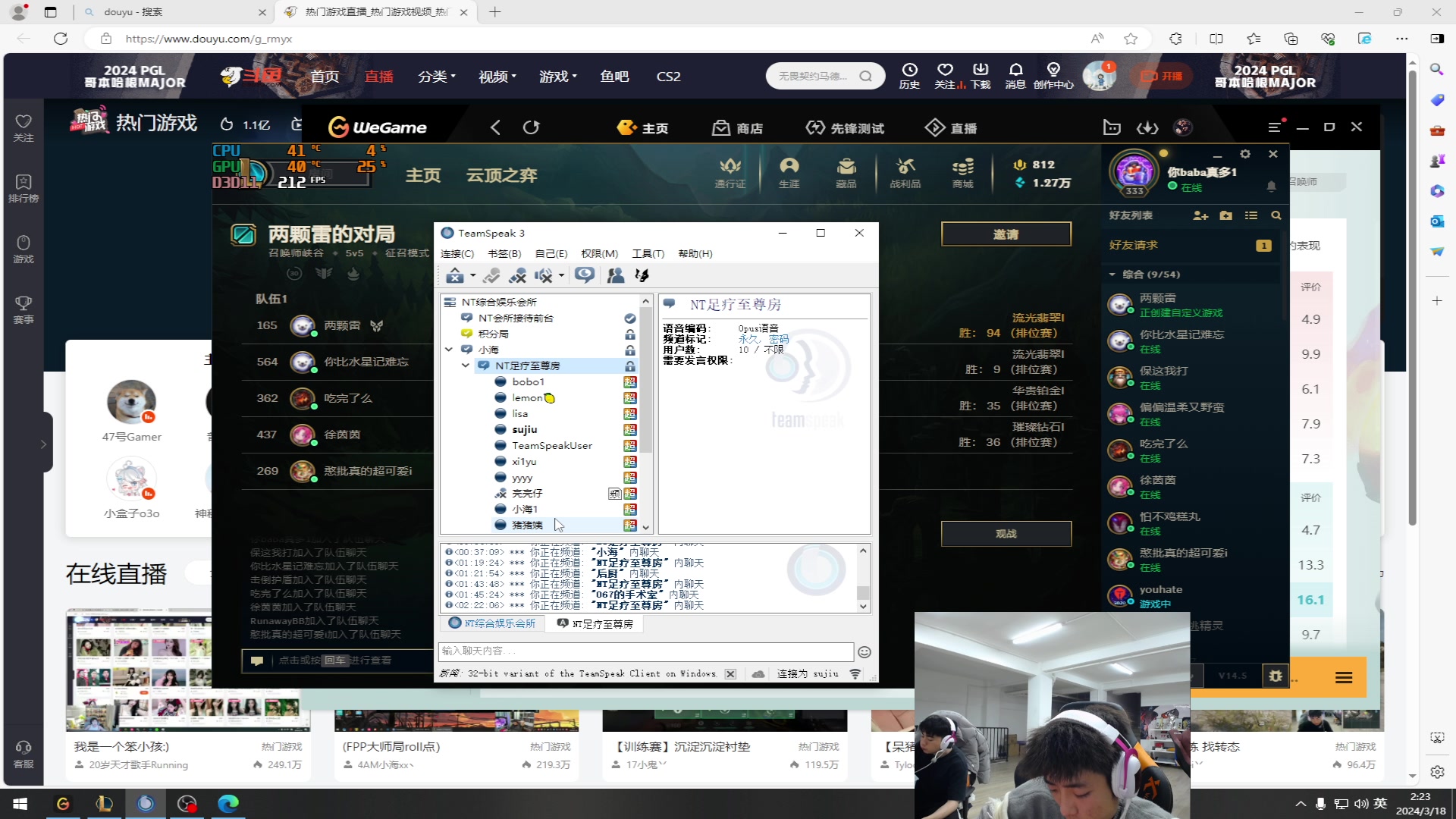
Task: Open the 连接(C) menu in TeamSpeak
Action: 457,254
